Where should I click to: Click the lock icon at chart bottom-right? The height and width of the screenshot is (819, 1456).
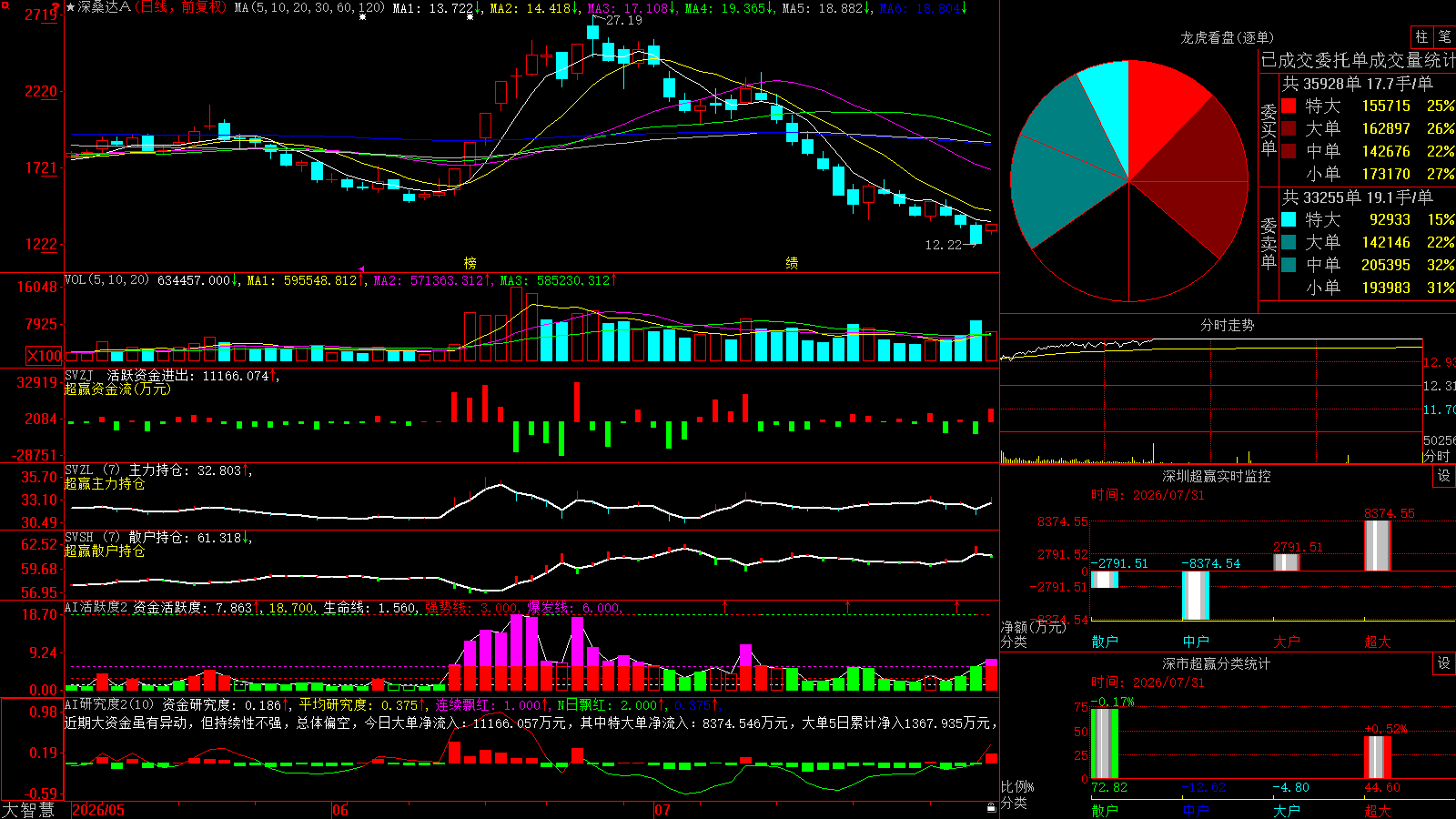click(x=991, y=807)
